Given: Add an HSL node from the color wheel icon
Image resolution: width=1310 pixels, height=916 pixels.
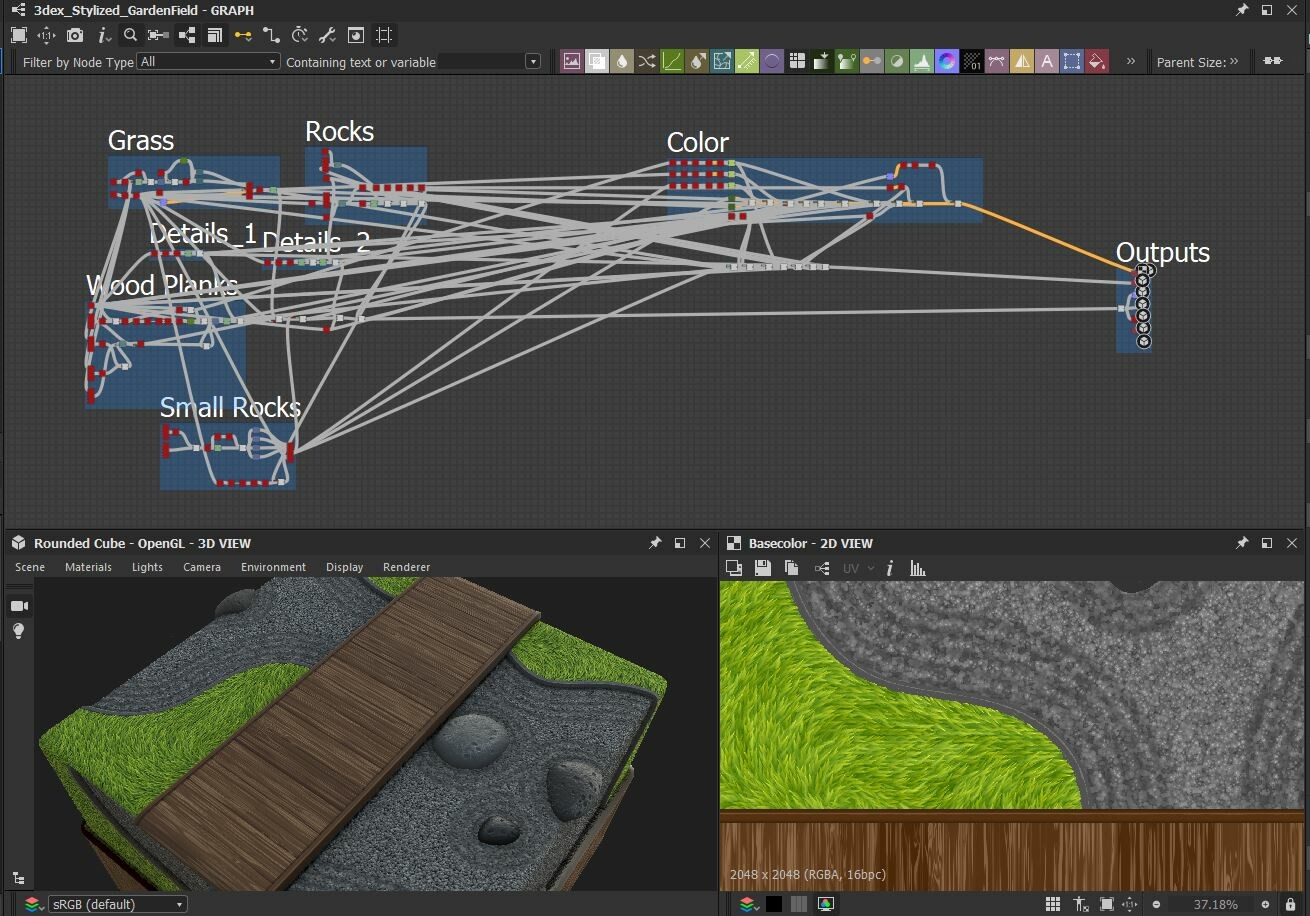Looking at the screenshot, I should [947, 61].
